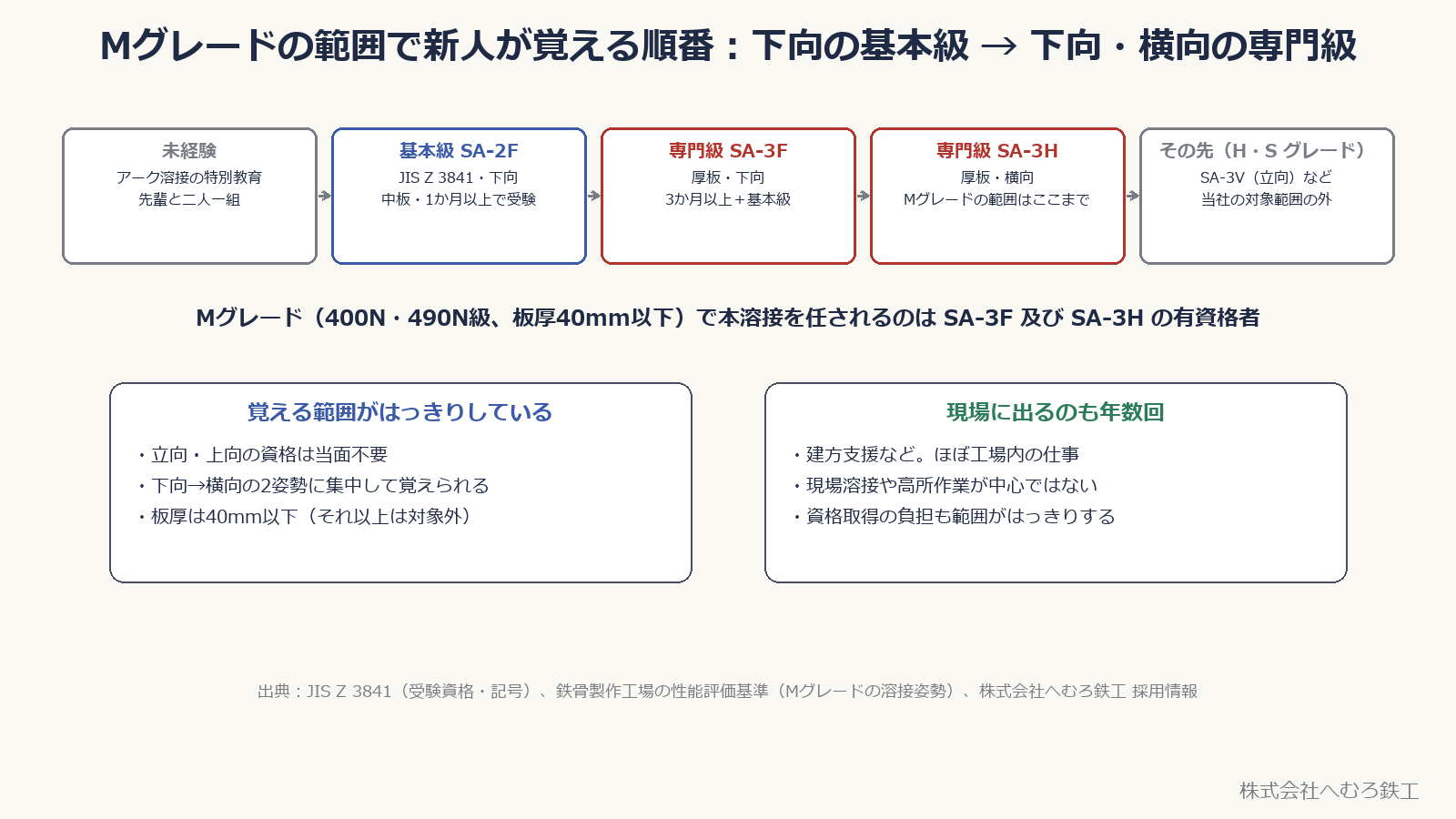The height and width of the screenshot is (819, 1456).
Task: Click the text アーク溶接の特別教育
Action: coord(189,177)
